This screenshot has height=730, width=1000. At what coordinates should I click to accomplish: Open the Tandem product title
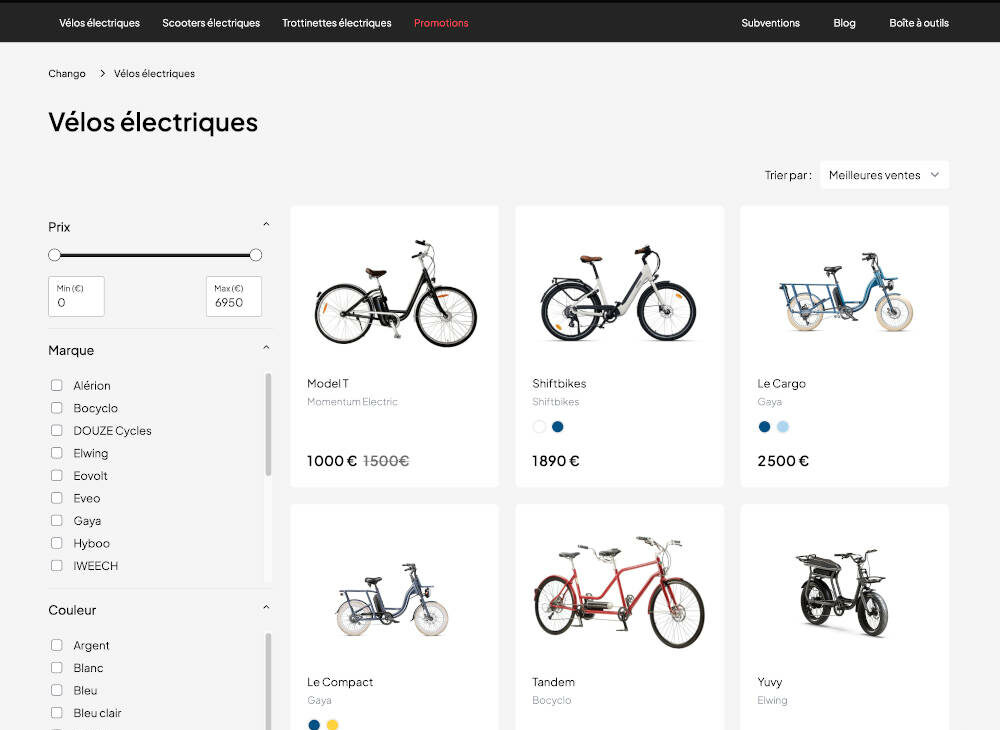pos(554,682)
